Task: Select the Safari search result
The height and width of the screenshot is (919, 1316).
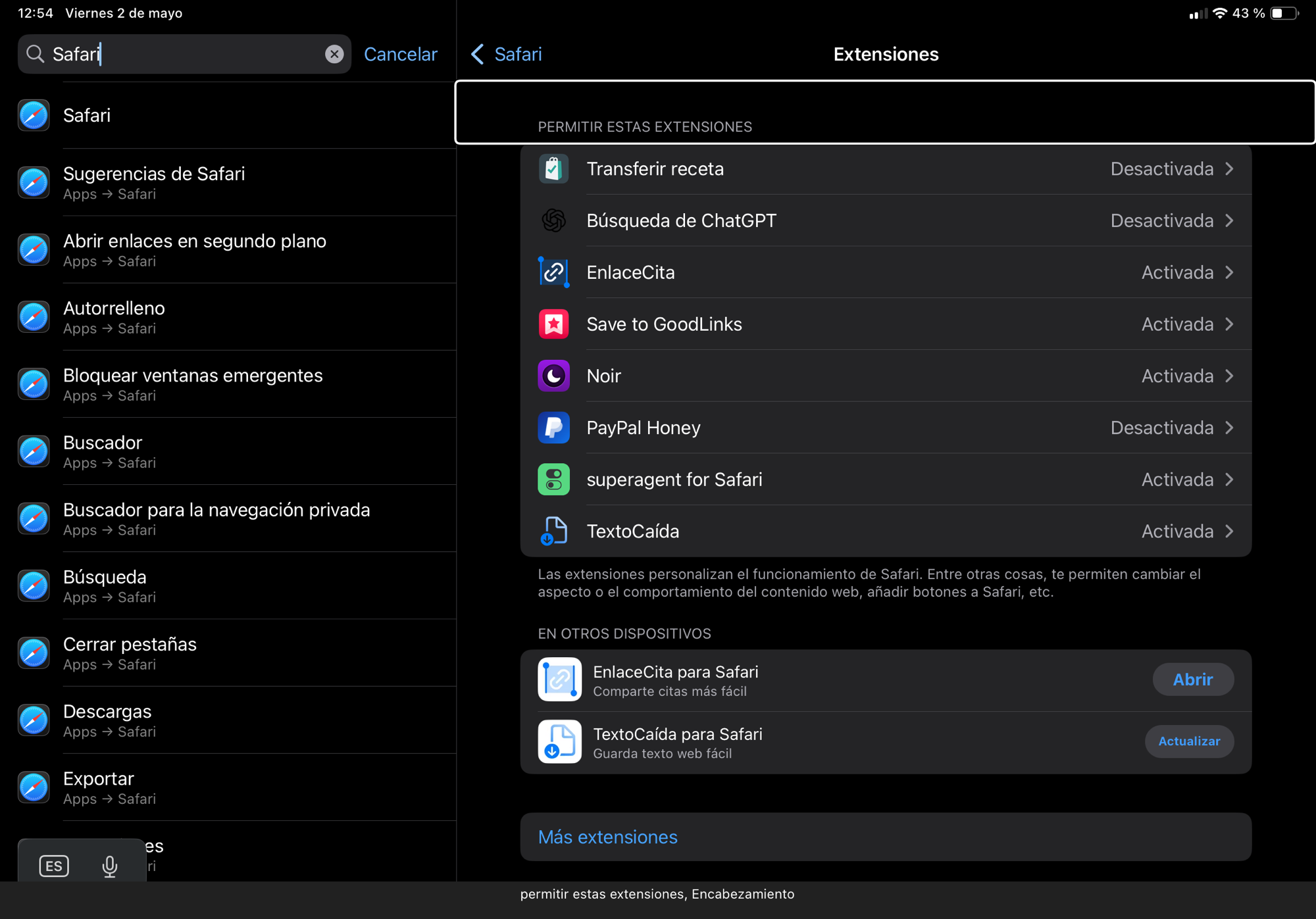Action: (228, 115)
